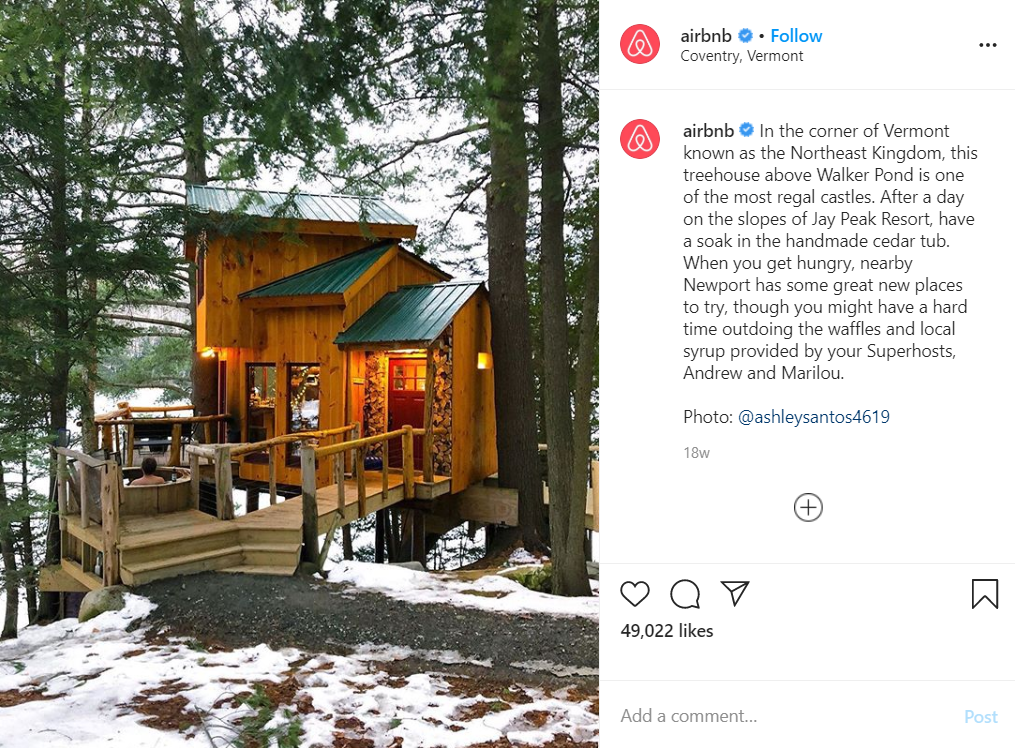Image resolution: width=1015 pixels, height=748 pixels.
Task: Visit @ashleysantos4619 photographer profile
Action: [x=814, y=417]
